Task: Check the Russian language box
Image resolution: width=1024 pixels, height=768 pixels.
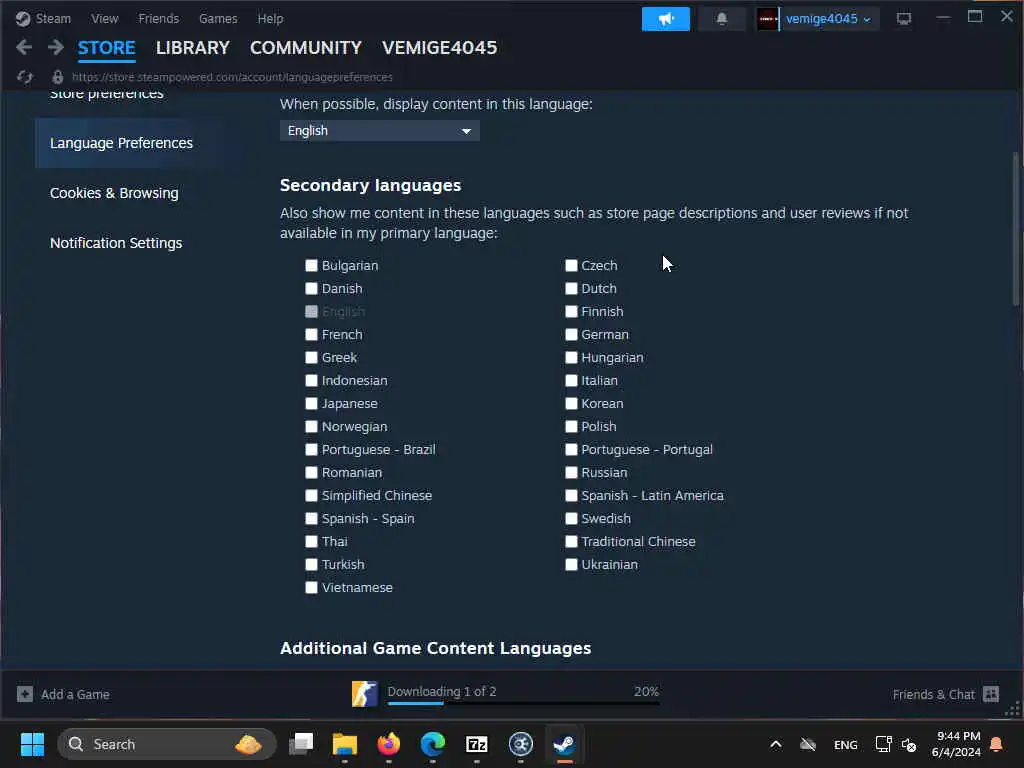Action: (571, 472)
